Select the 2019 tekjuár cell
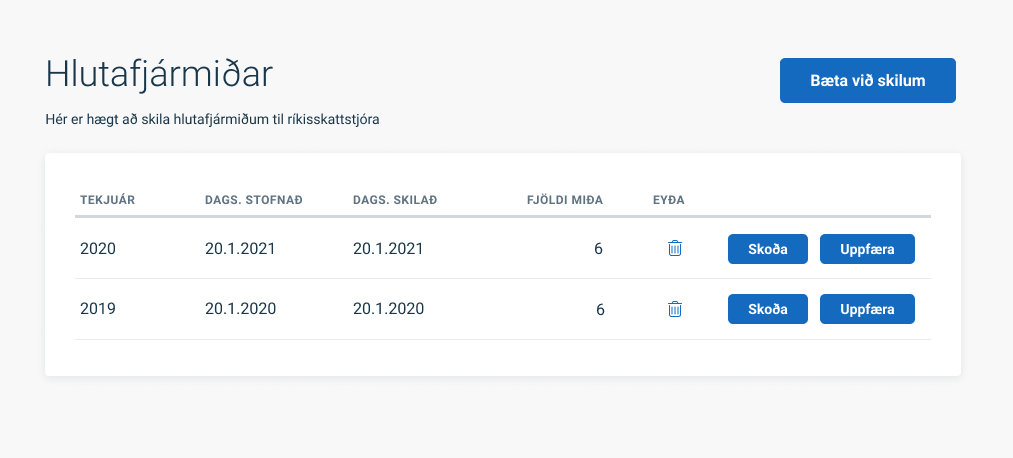The image size is (1013, 458). (x=98, y=309)
